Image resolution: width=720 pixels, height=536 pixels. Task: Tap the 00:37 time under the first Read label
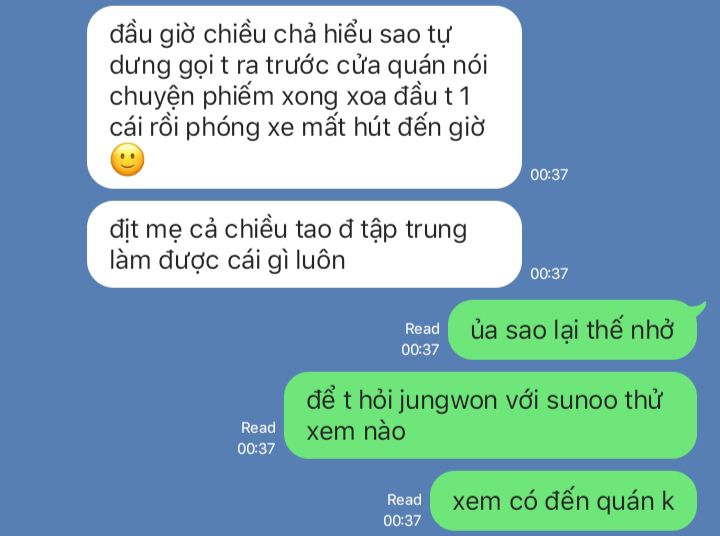tap(420, 350)
